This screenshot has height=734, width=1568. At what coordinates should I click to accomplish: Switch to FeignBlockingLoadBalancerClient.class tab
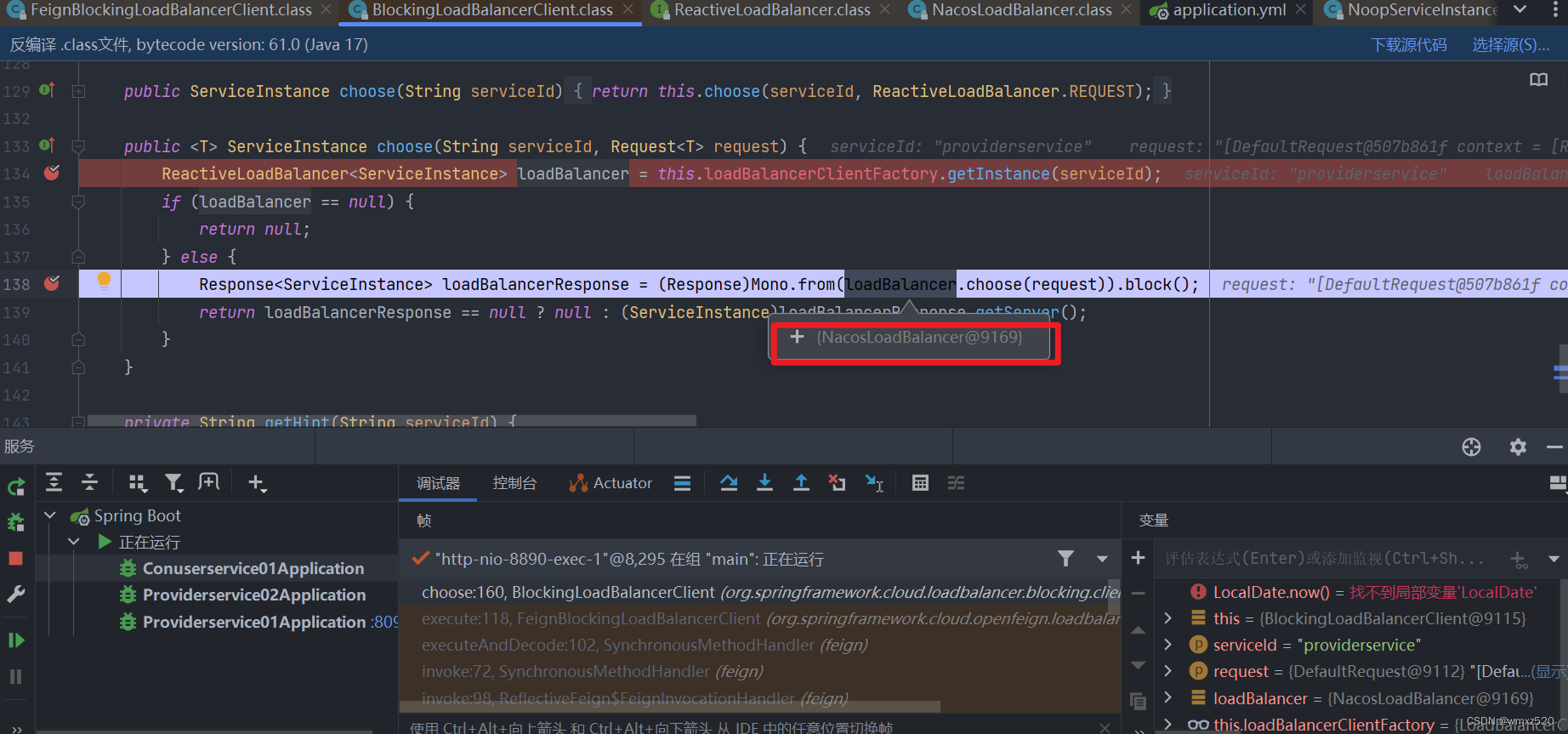(x=171, y=10)
